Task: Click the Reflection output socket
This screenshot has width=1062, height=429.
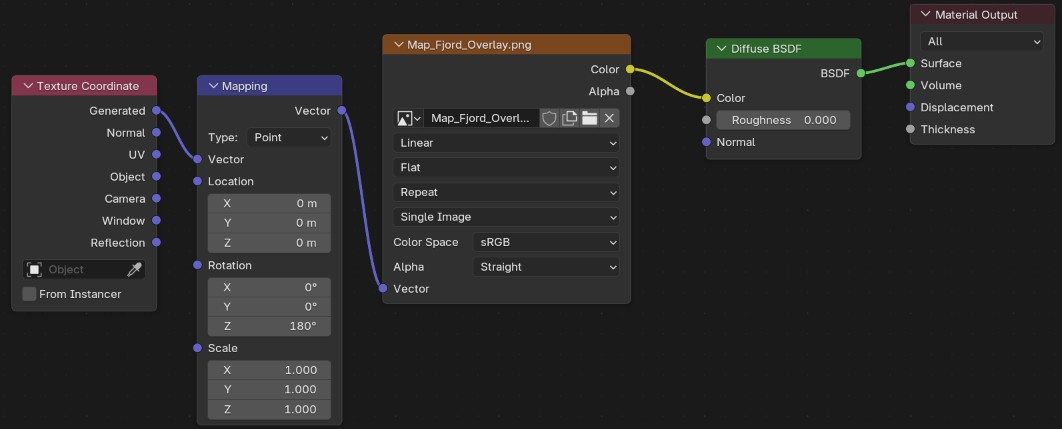Action: pos(156,243)
